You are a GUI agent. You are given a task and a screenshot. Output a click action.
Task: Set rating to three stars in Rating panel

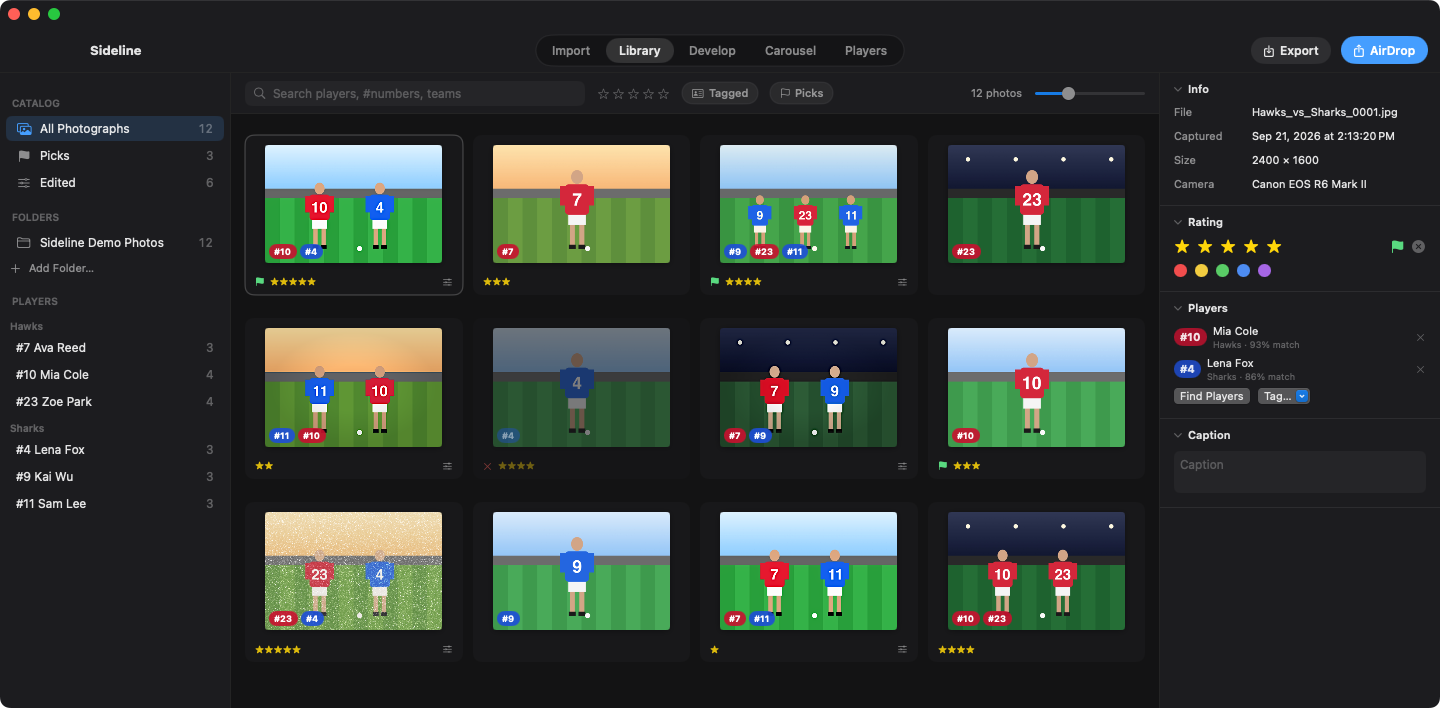tap(1228, 246)
